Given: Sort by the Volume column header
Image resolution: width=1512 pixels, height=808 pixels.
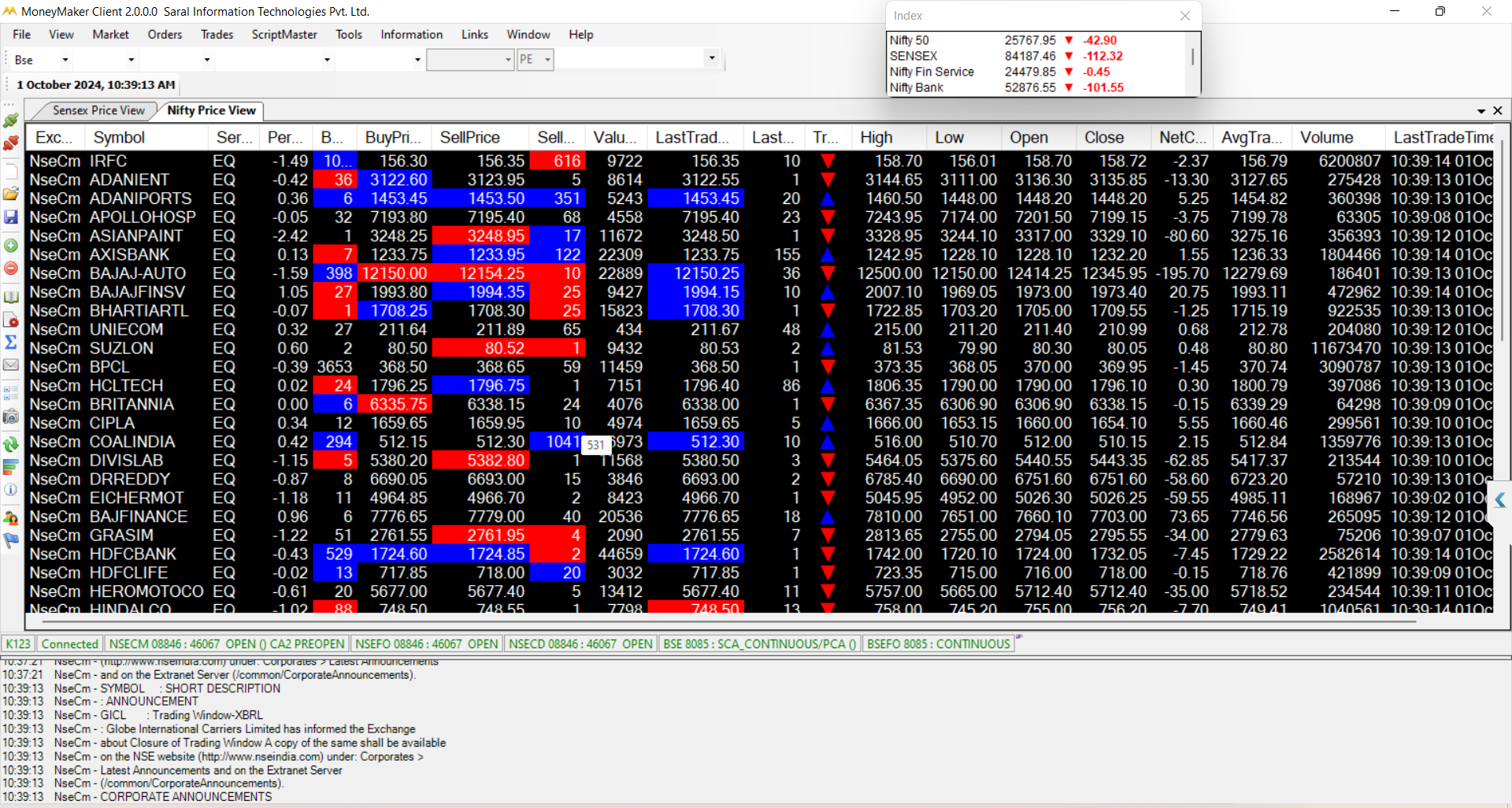Looking at the screenshot, I should (x=1339, y=138).
